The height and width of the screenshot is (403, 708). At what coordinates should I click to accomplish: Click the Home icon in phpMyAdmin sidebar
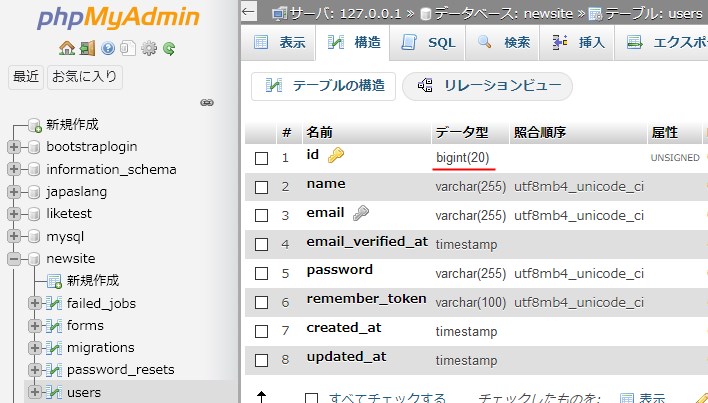67,48
